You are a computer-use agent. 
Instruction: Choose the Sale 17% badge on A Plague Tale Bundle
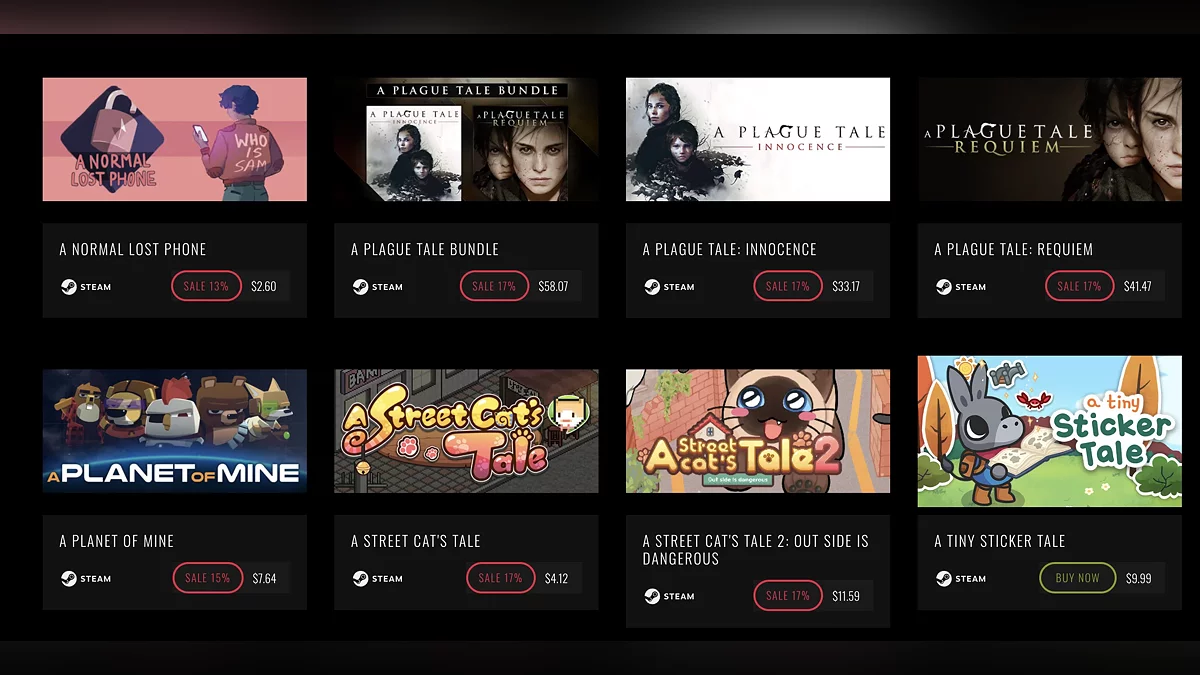494,286
